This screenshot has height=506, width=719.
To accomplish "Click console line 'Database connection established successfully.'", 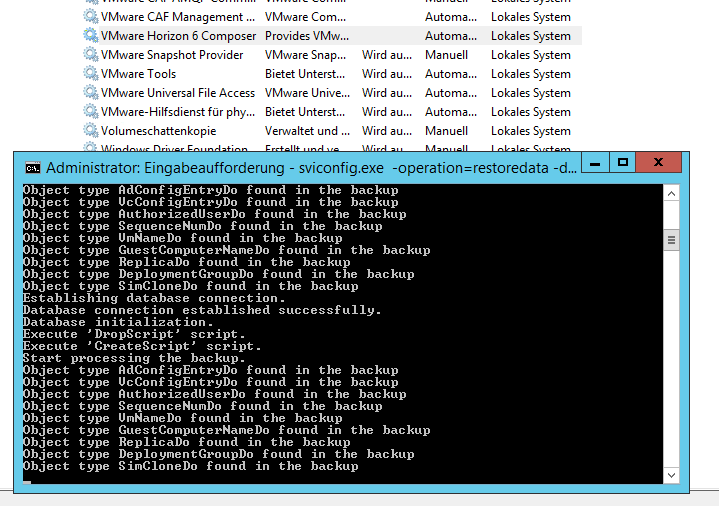I will tap(202, 310).
